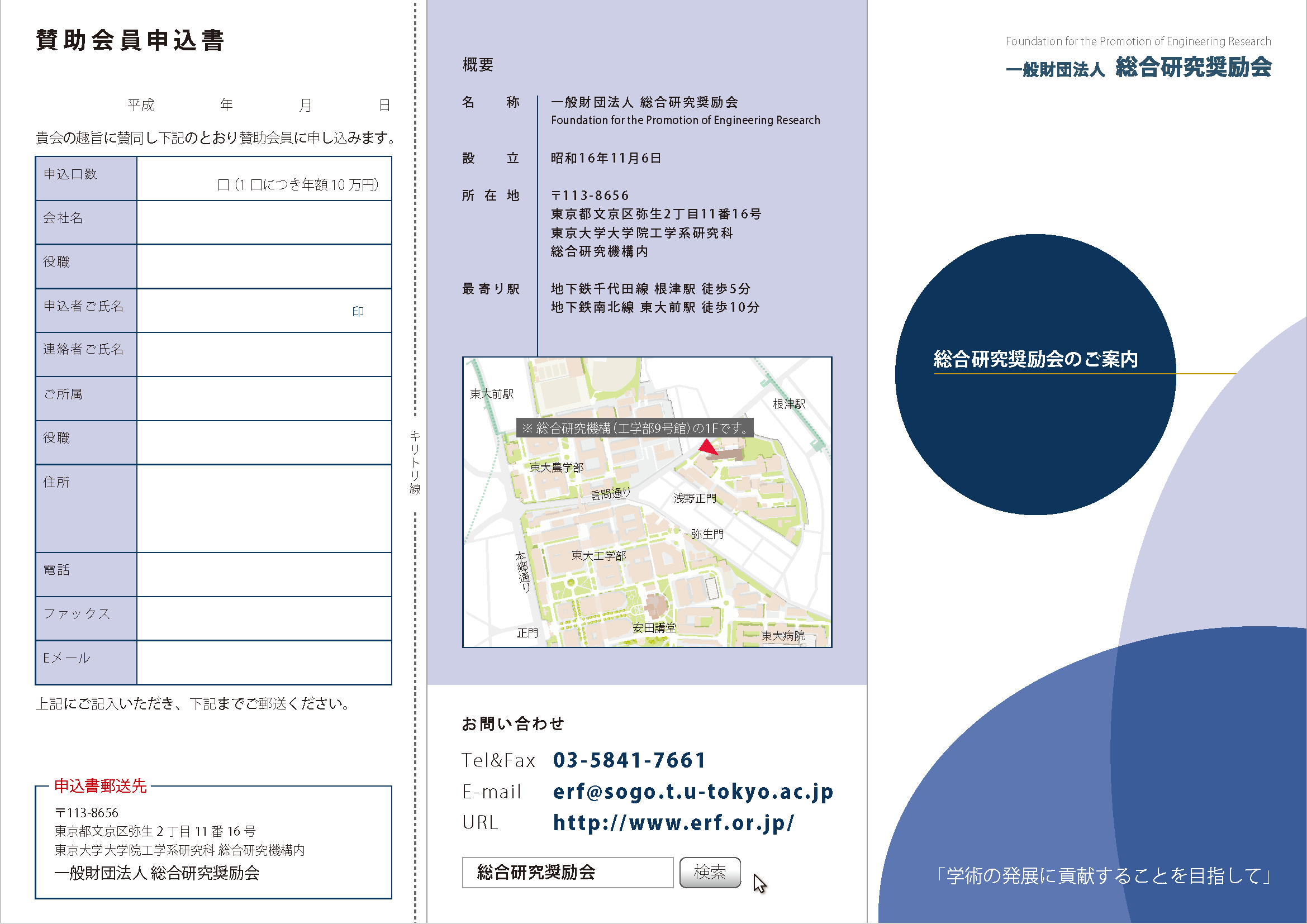Click the ファックス entry field
This screenshot has width=1307, height=924.
pyautogui.click(x=264, y=618)
